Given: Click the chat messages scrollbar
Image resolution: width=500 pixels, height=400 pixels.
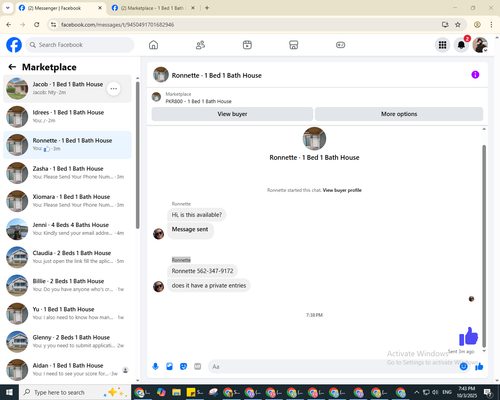Looking at the screenshot, I should 484,246.
